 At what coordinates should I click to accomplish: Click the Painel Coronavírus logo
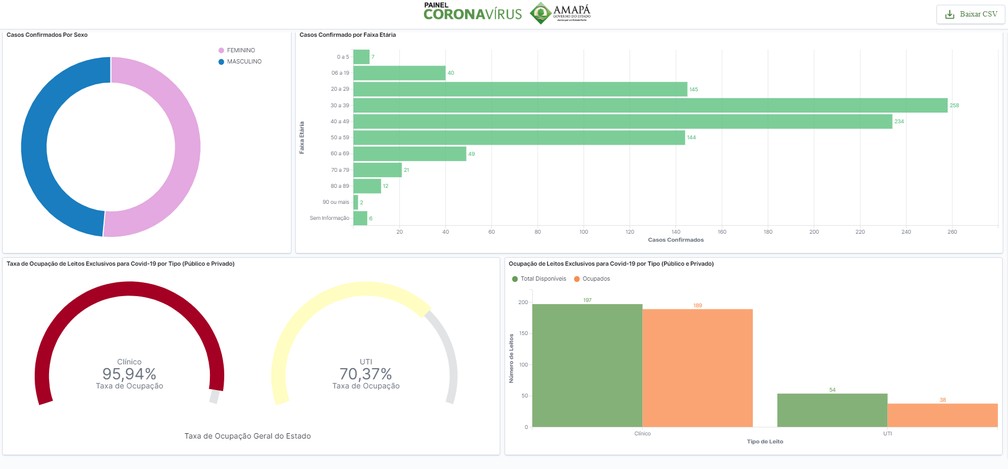(472, 12)
